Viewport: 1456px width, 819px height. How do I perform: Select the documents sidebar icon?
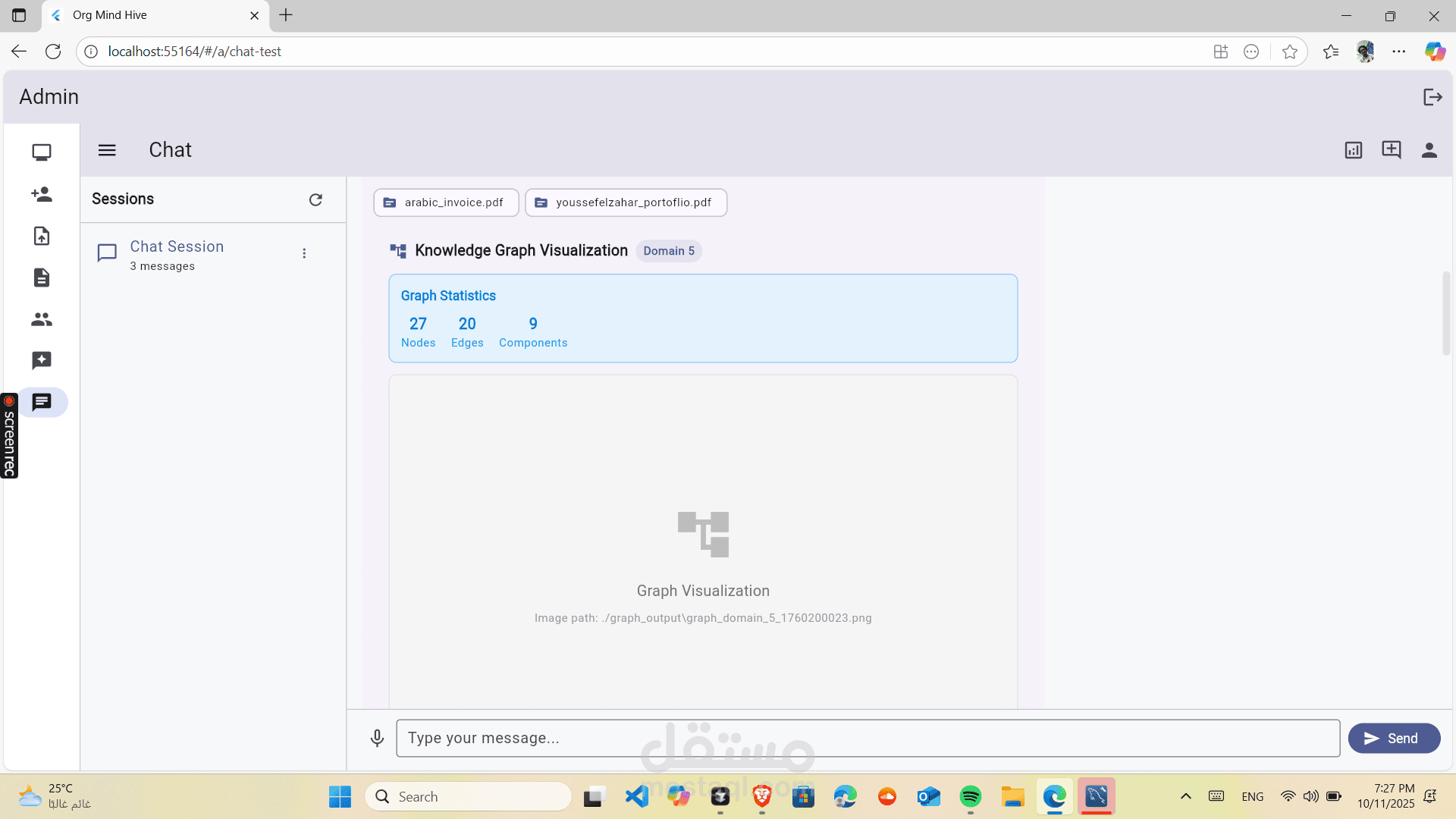[42, 278]
